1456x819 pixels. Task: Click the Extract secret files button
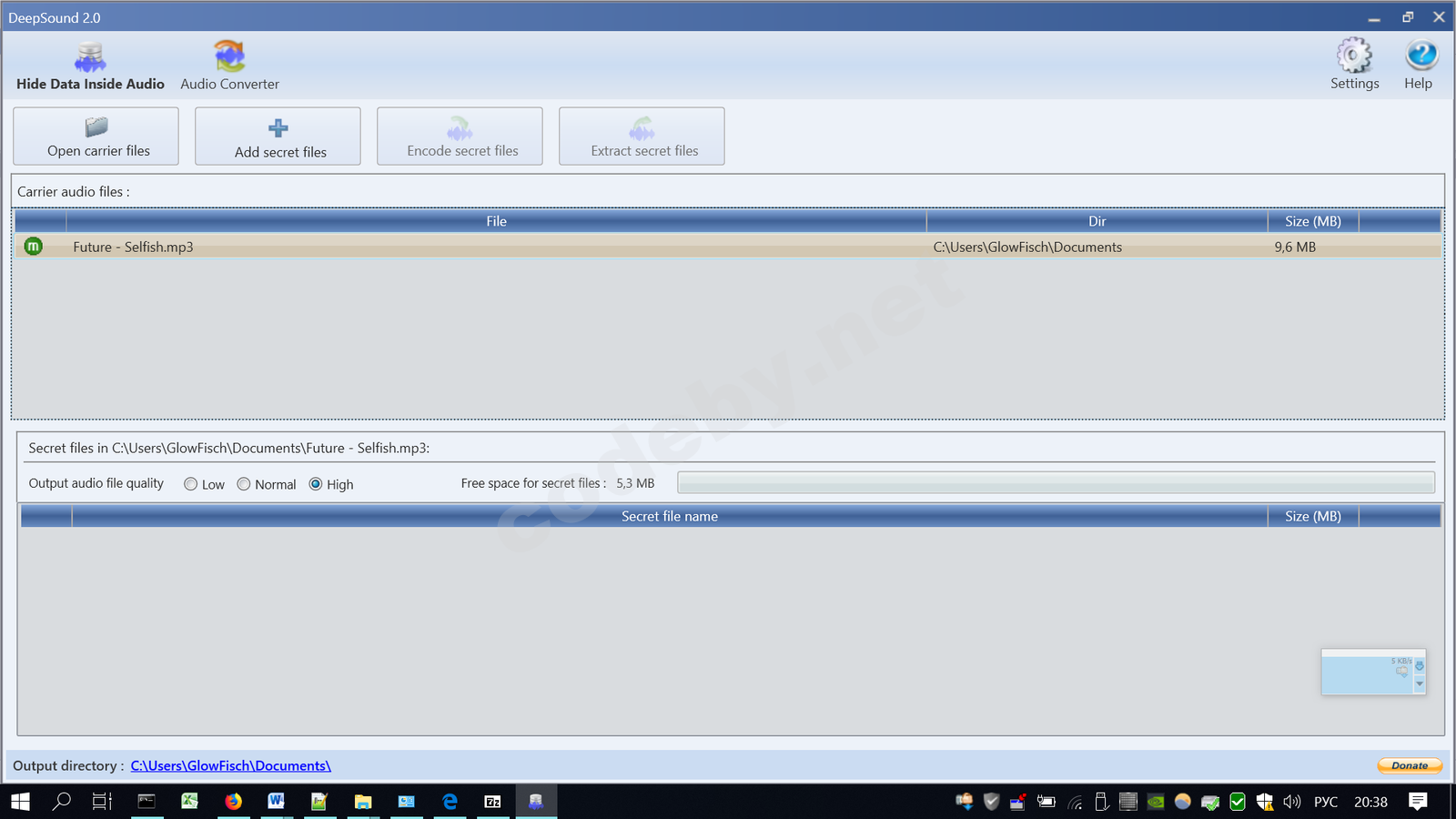[642, 136]
